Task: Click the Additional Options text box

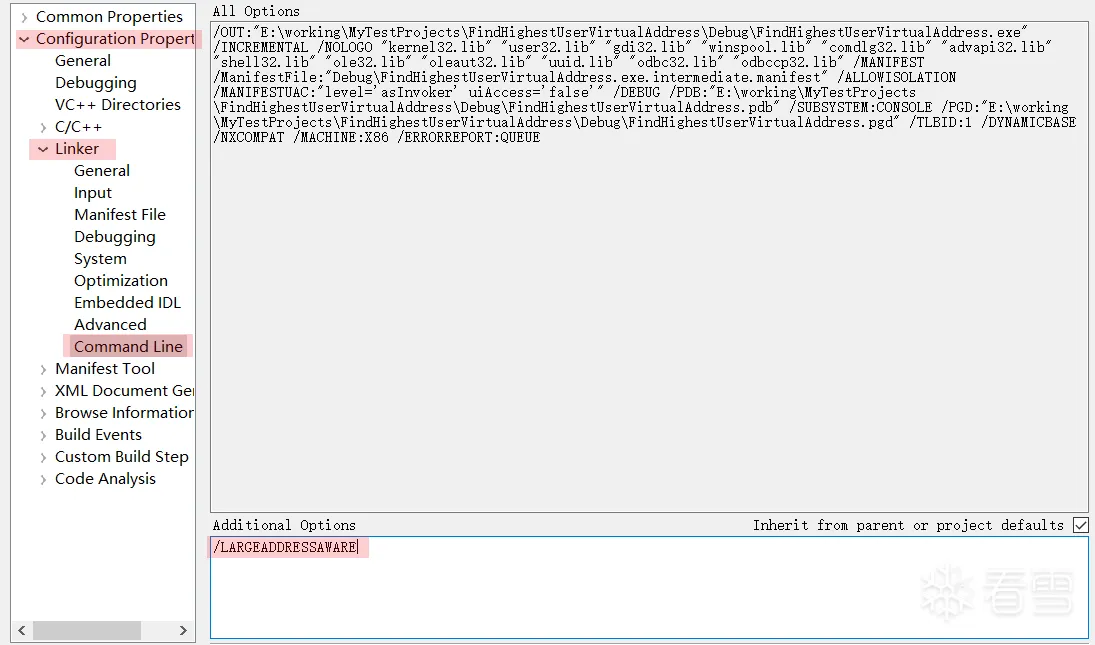Action: tap(649, 587)
